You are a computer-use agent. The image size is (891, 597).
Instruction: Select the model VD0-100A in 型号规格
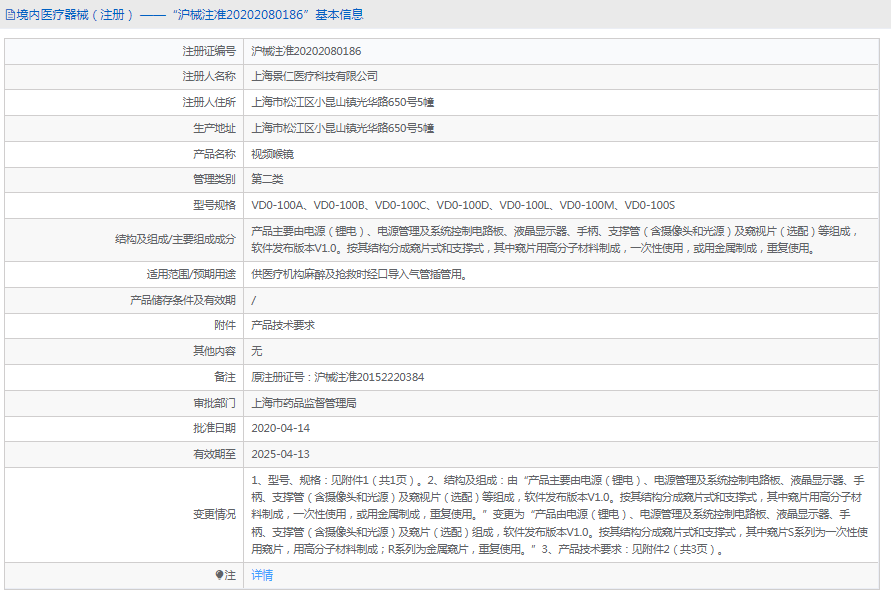pyautogui.click(x=280, y=205)
